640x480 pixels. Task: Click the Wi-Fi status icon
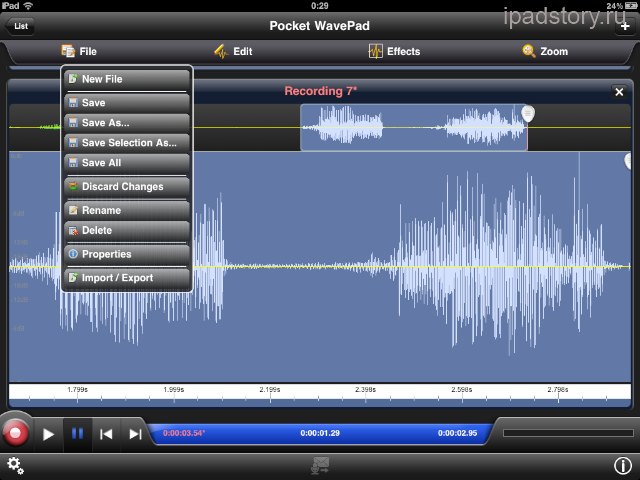[x=28, y=6]
